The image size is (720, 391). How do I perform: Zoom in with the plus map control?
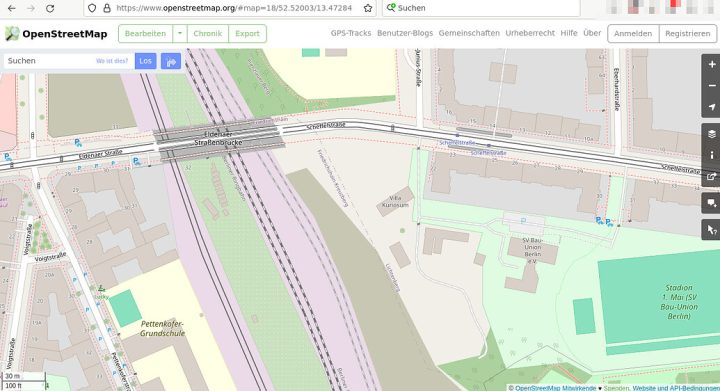click(711, 65)
